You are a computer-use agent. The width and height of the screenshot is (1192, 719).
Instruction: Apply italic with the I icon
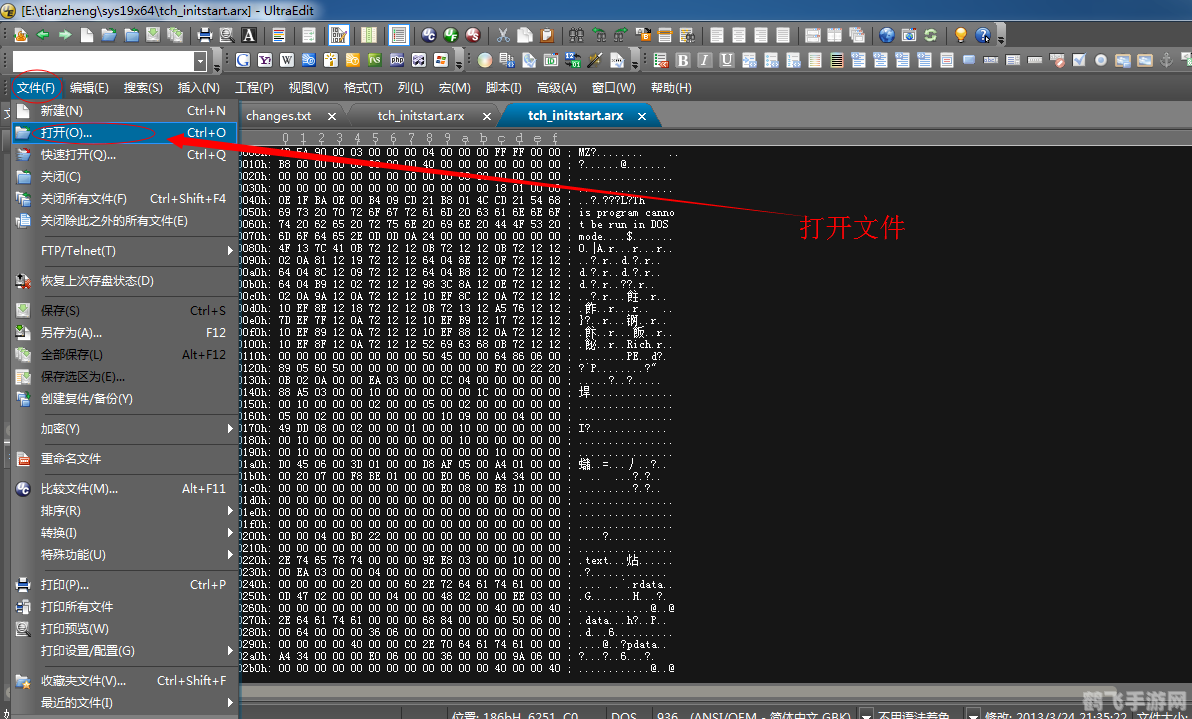[704, 62]
